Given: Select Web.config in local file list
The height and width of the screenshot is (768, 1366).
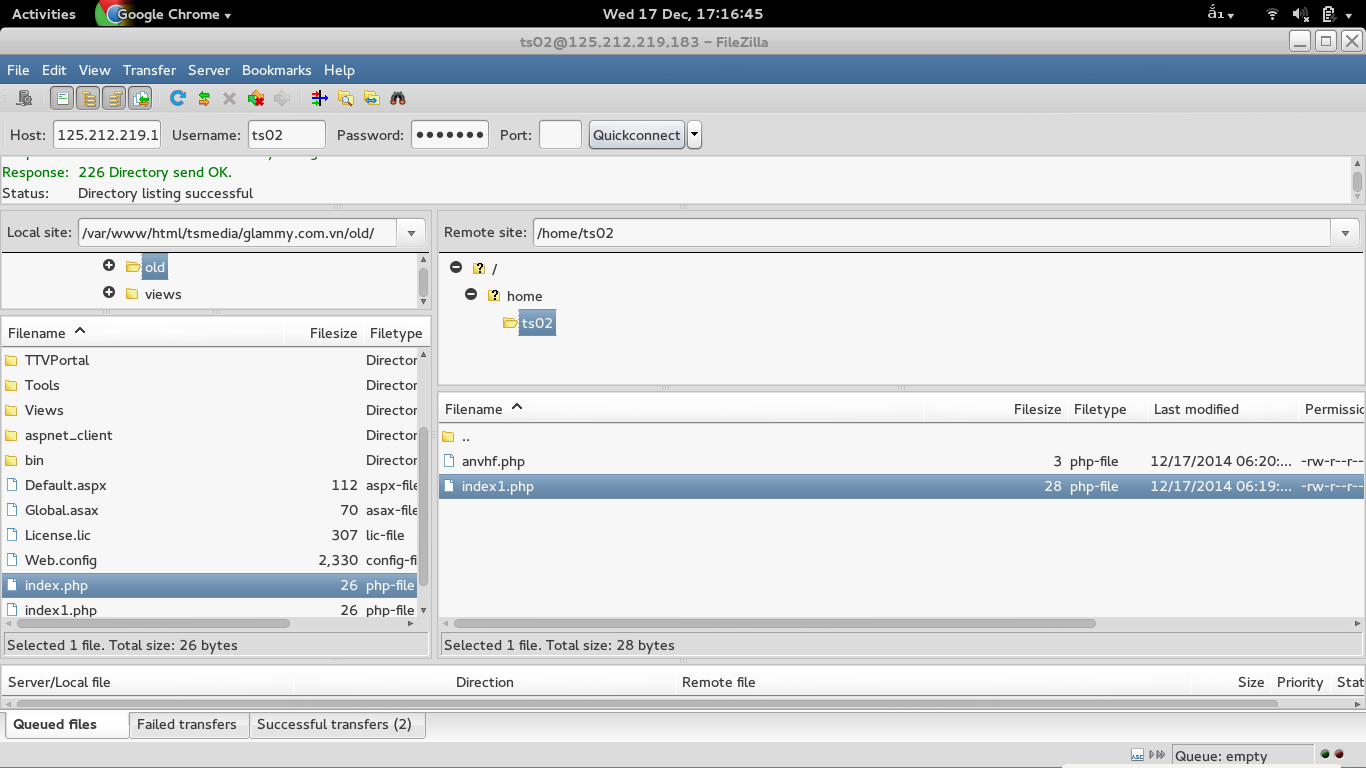Looking at the screenshot, I should (209, 560).
